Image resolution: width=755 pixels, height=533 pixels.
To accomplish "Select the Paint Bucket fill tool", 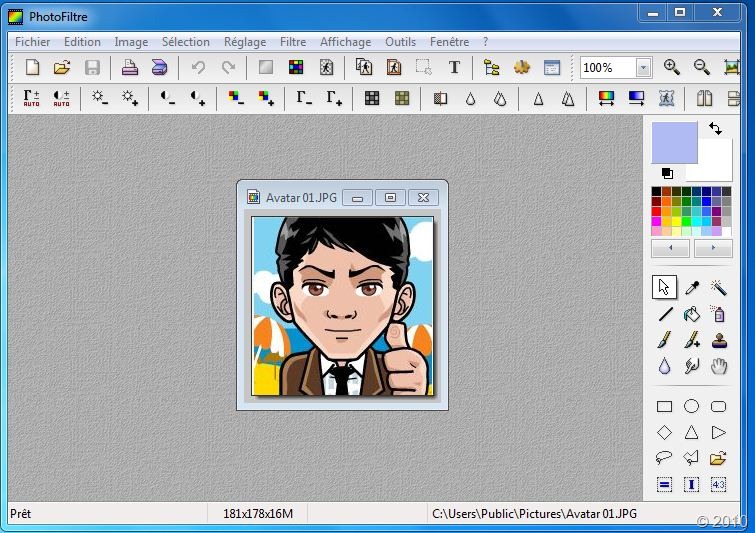I will tap(691, 314).
